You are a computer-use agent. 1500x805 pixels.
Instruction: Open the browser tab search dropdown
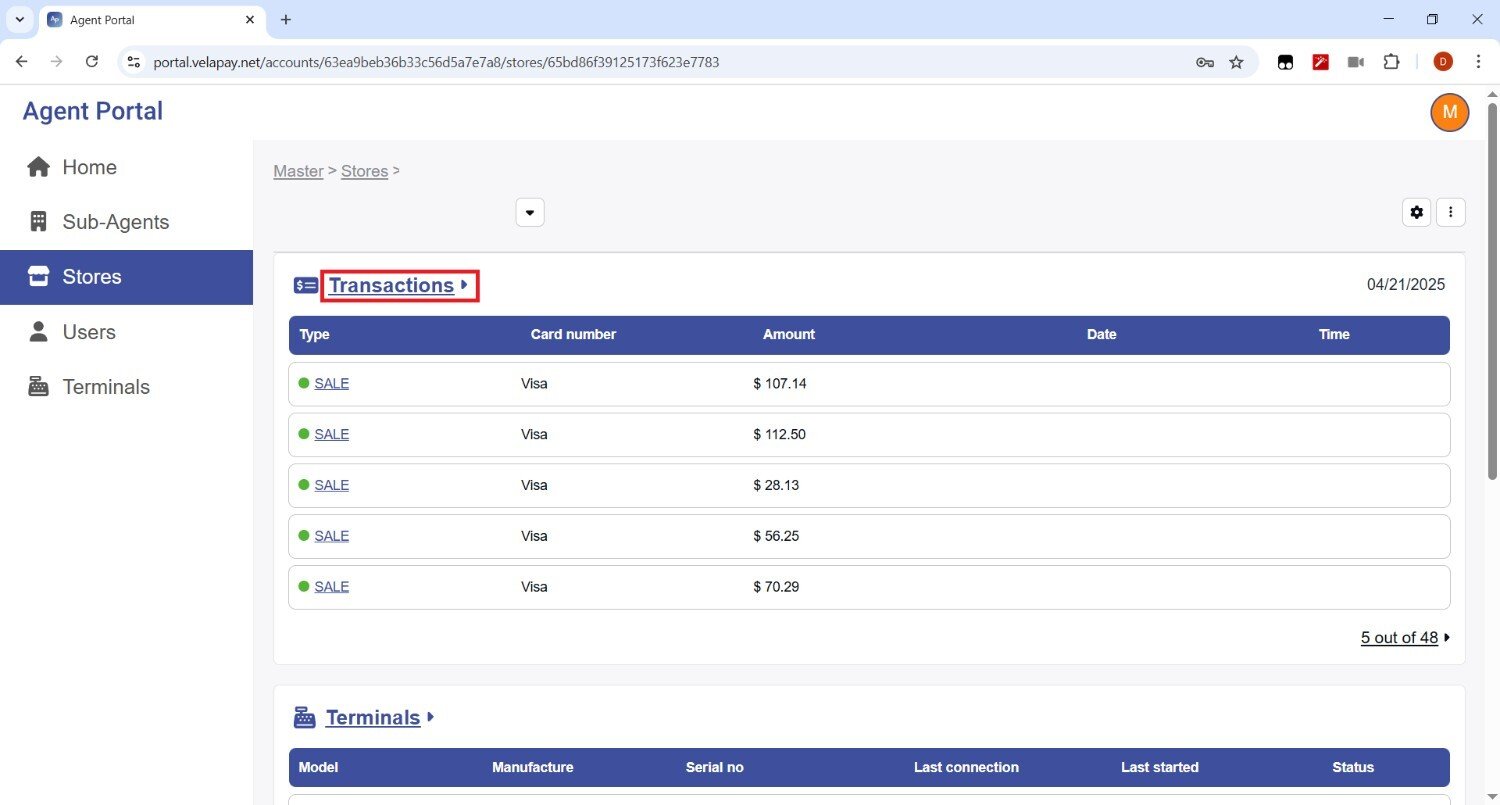[x=19, y=20]
